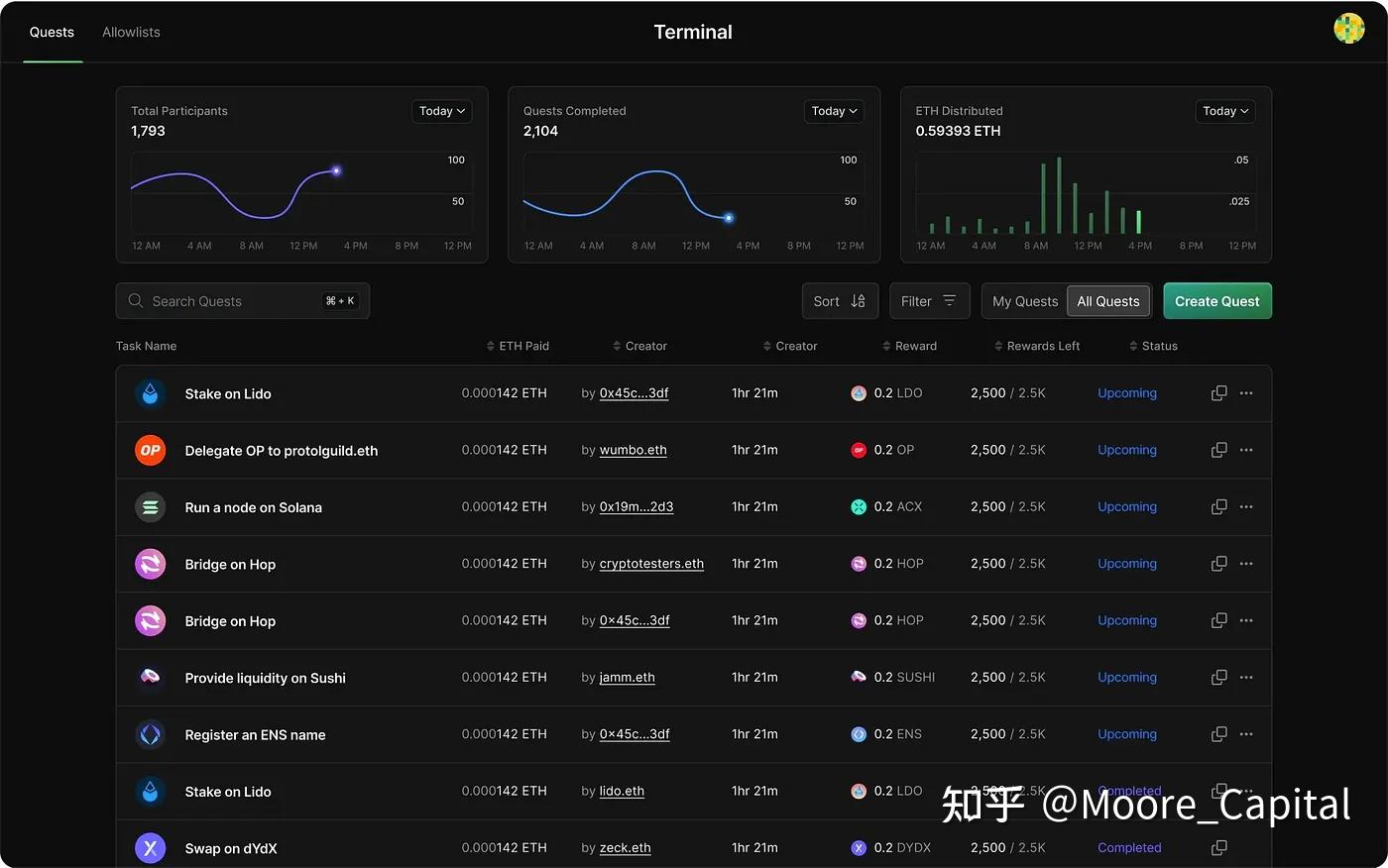Image resolution: width=1388 pixels, height=868 pixels.
Task: Open creator zeck.eth link
Action: [625, 848]
